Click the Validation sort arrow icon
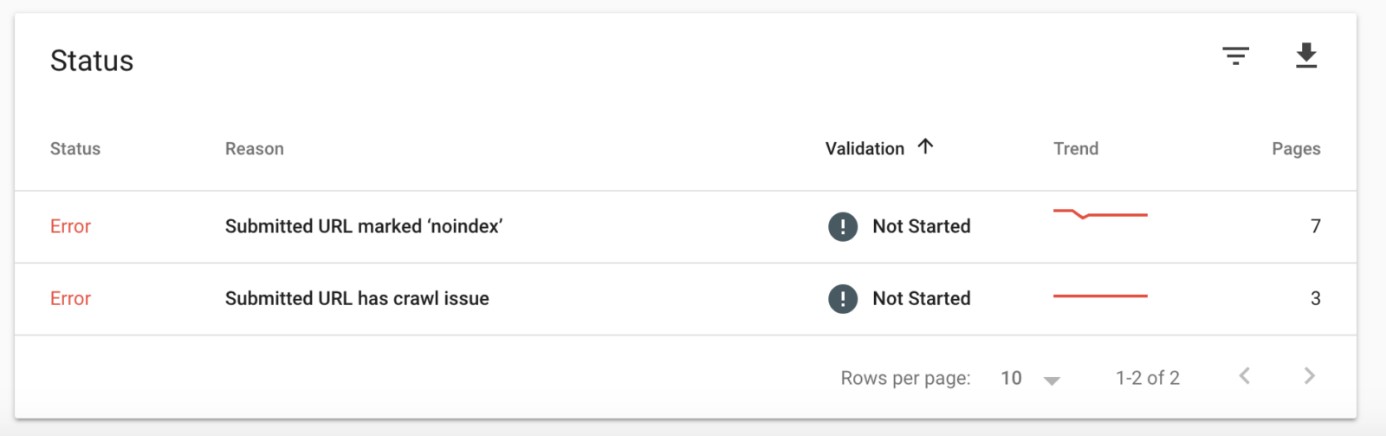The width and height of the screenshot is (1386, 436). coord(926,148)
